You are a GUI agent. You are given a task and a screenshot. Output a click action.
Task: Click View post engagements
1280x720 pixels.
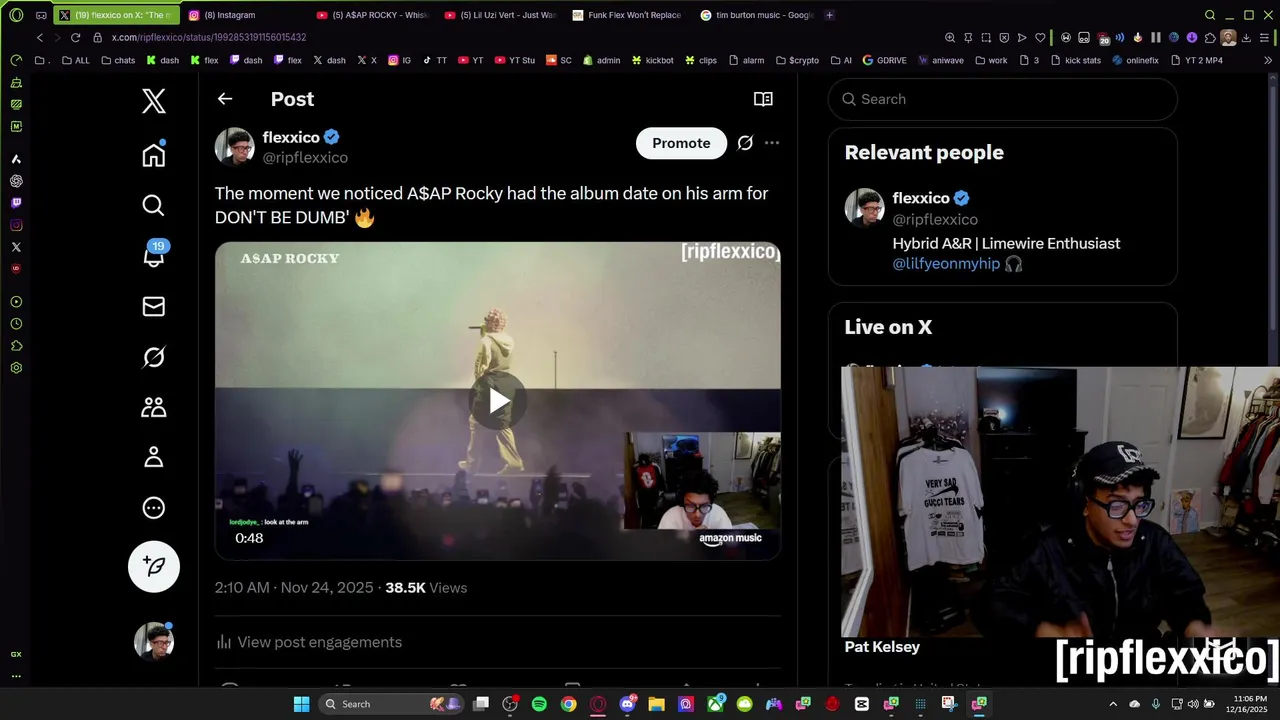coord(309,642)
